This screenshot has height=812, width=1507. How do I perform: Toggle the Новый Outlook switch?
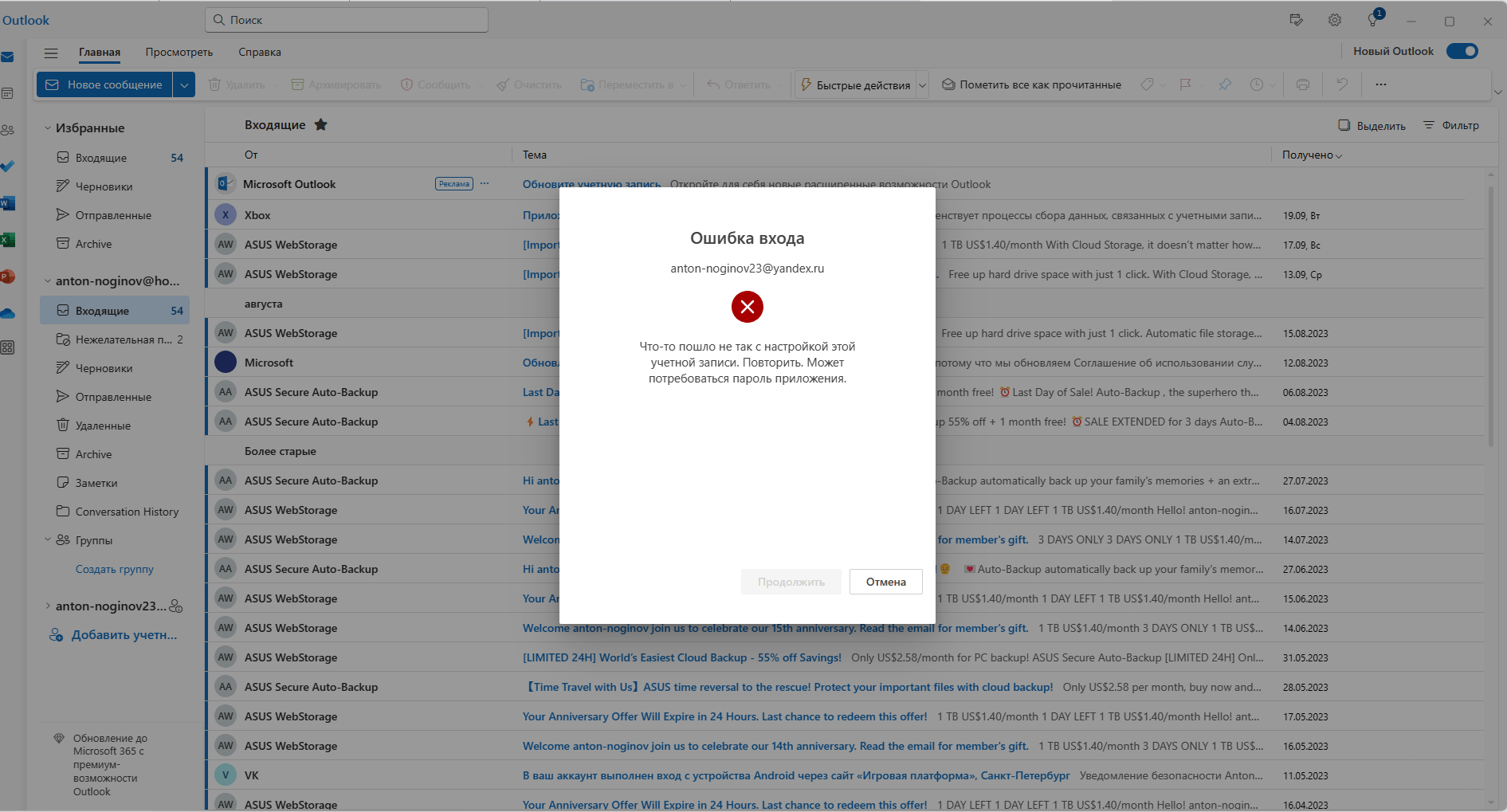[x=1462, y=51]
